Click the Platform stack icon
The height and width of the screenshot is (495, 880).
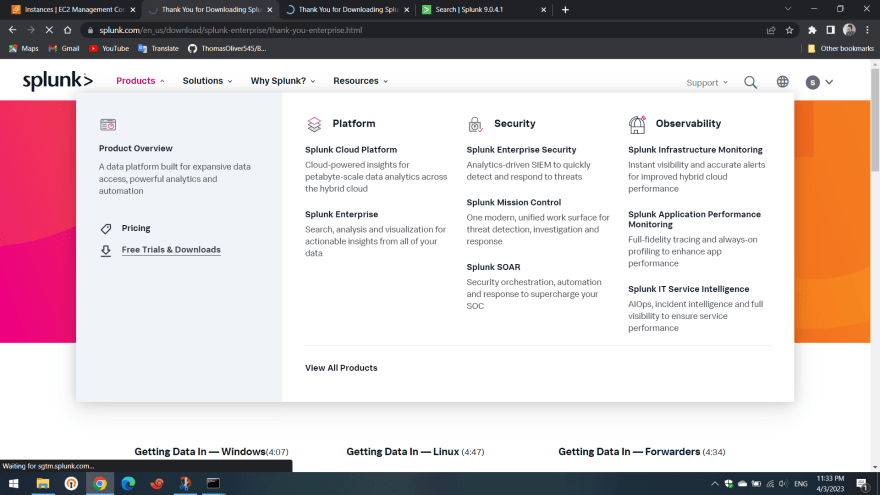pos(314,124)
